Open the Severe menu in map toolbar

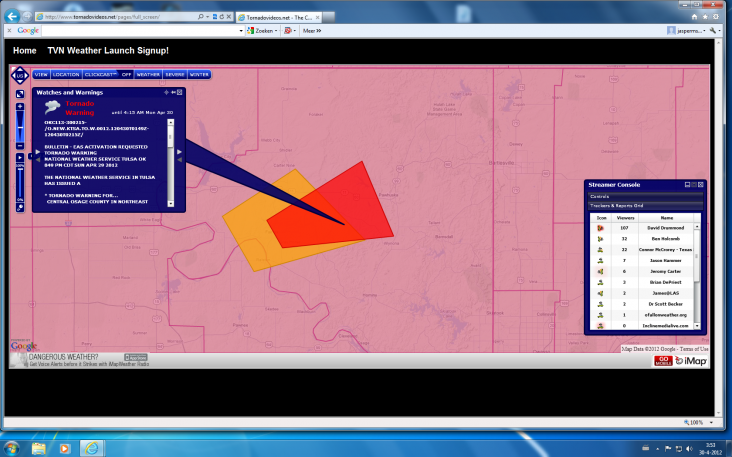[174, 74]
